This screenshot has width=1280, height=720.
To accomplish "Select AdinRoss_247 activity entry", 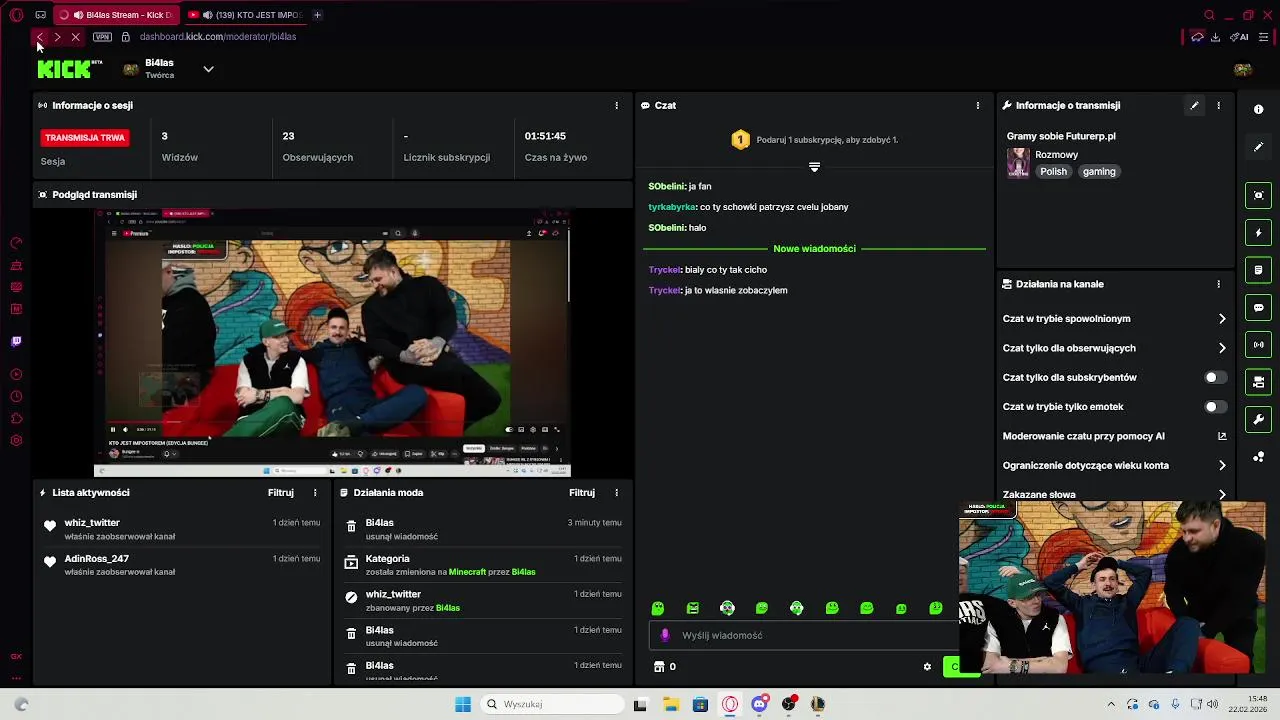I will click(x=181, y=565).
